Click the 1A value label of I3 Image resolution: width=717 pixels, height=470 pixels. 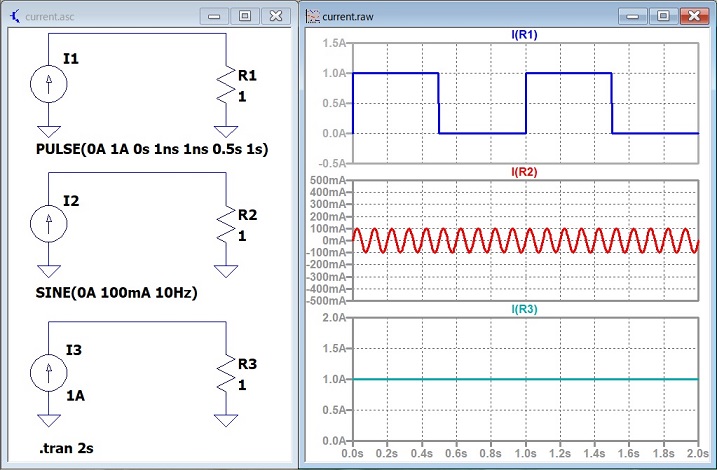click(x=75, y=395)
